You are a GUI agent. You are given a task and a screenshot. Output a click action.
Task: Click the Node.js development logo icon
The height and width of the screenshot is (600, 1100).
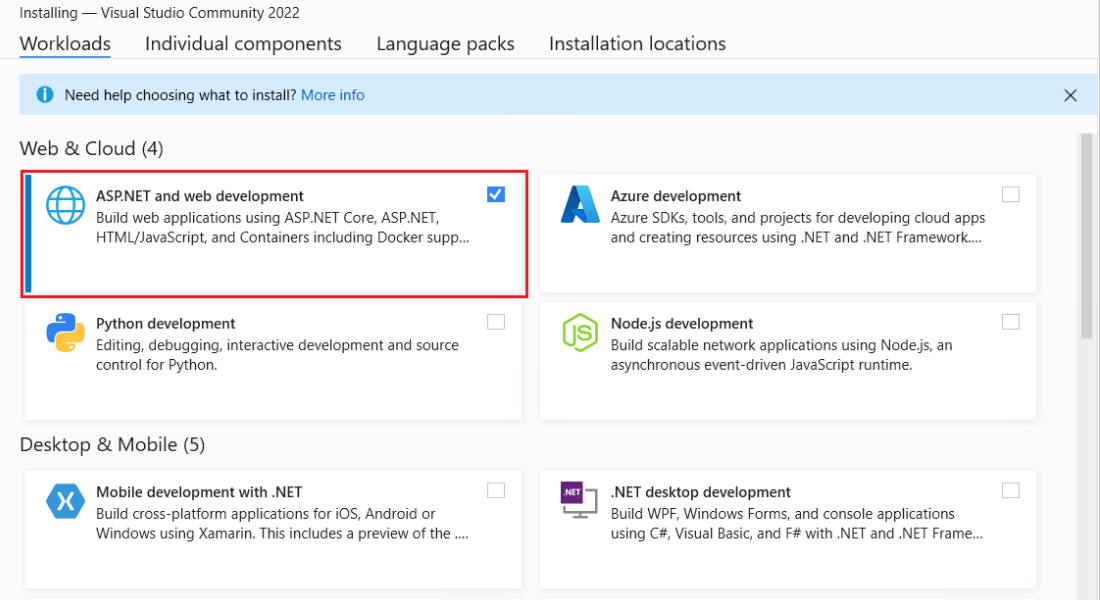(580, 333)
